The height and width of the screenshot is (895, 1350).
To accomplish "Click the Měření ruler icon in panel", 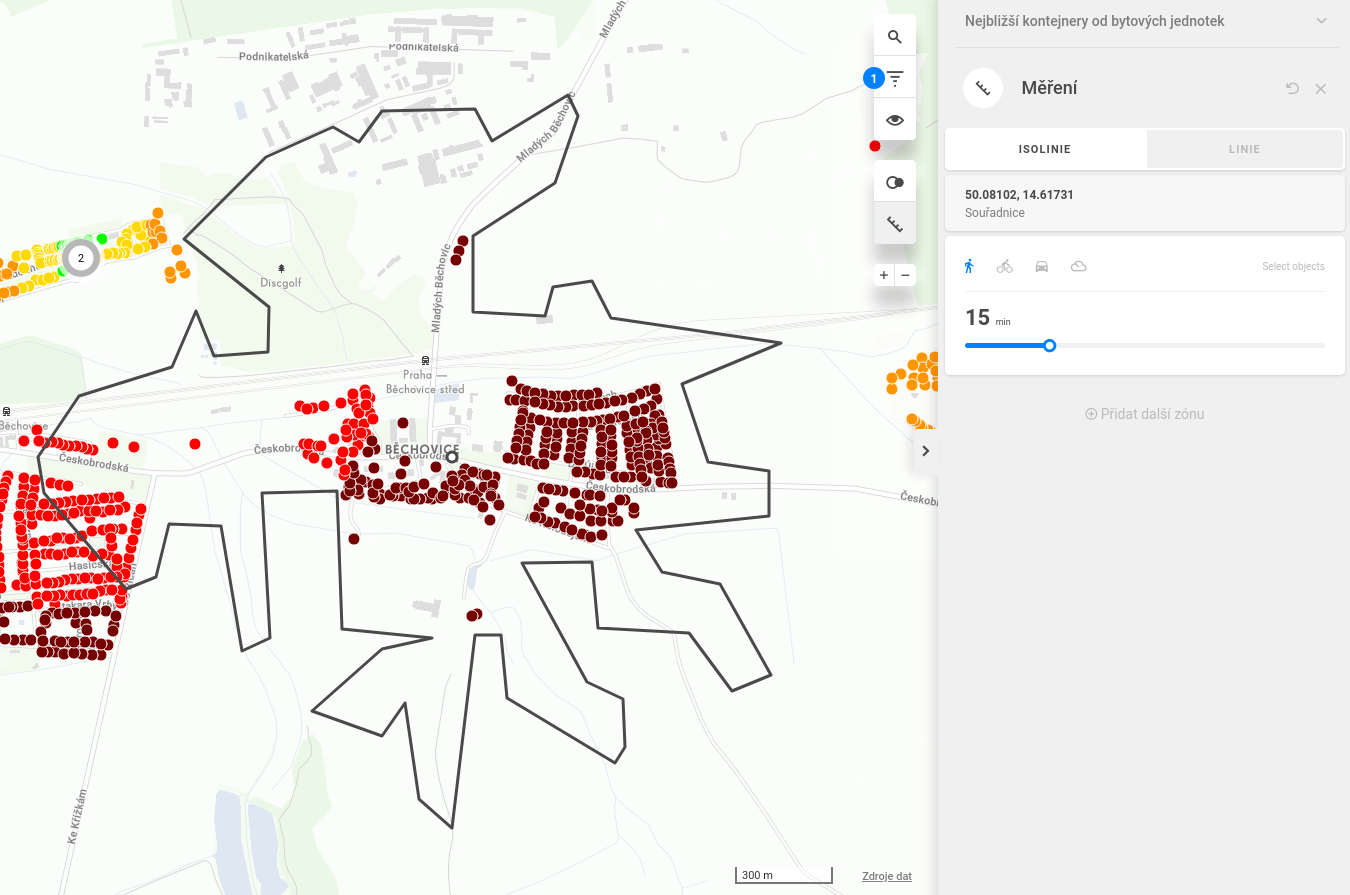I will point(983,88).
